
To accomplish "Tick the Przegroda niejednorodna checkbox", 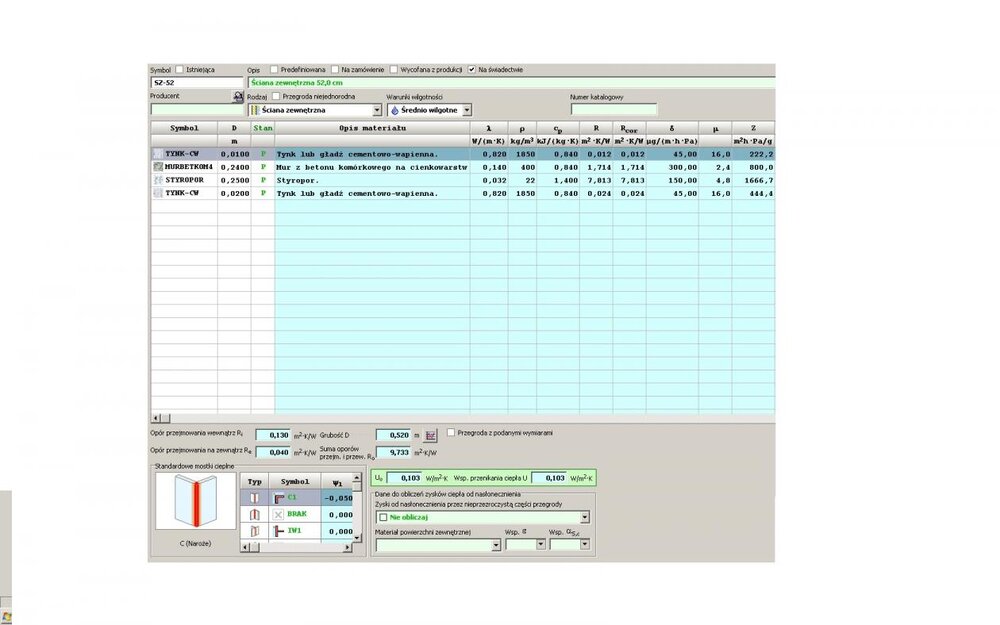I will point(276,96).
